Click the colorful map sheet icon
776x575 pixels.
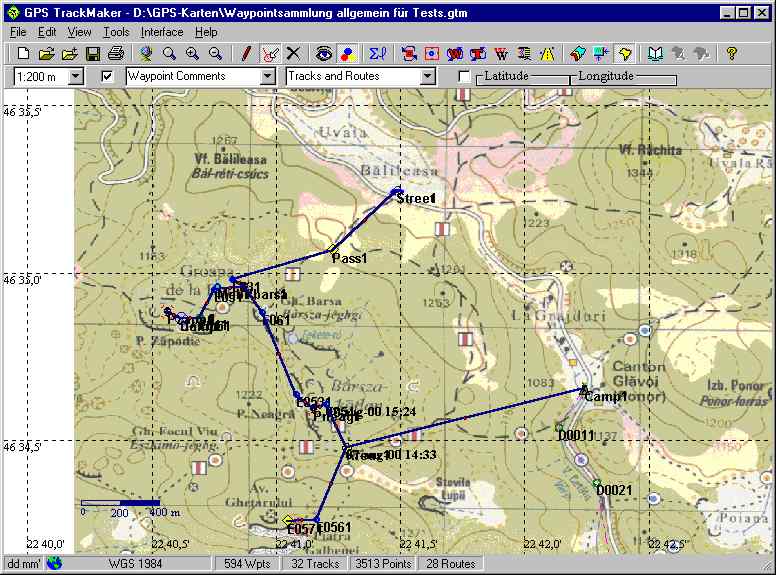pyautogui.click(x=578, y=53)
